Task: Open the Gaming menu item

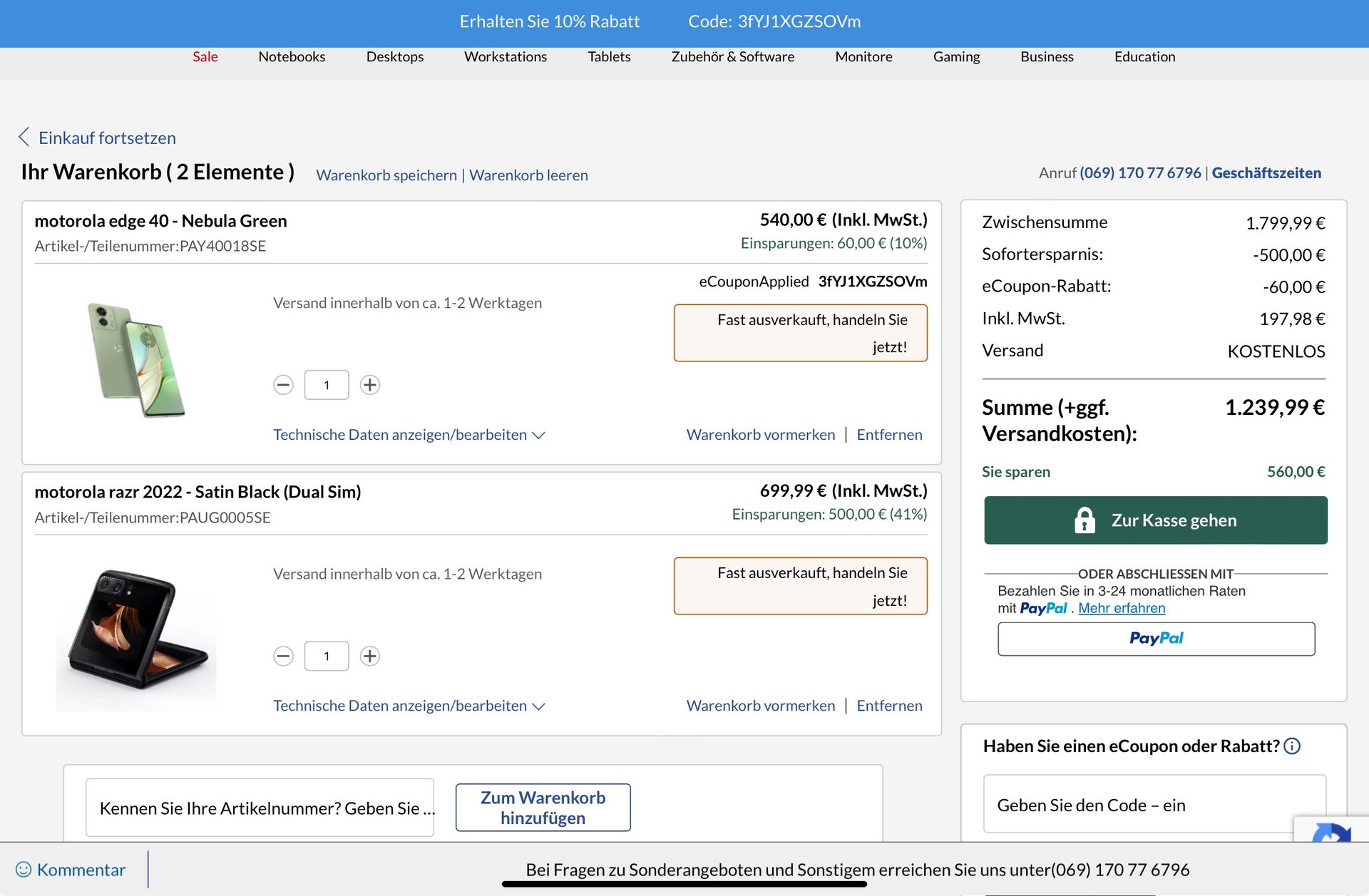Action: click(x=956, y=57)
